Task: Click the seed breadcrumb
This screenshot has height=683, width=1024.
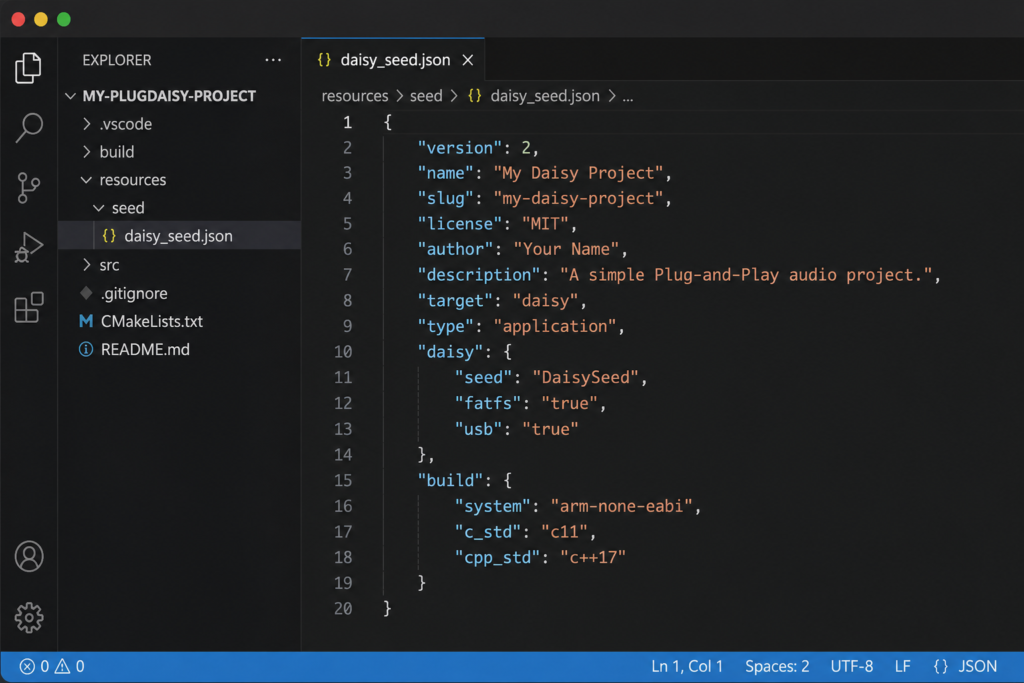Action: 426,96
